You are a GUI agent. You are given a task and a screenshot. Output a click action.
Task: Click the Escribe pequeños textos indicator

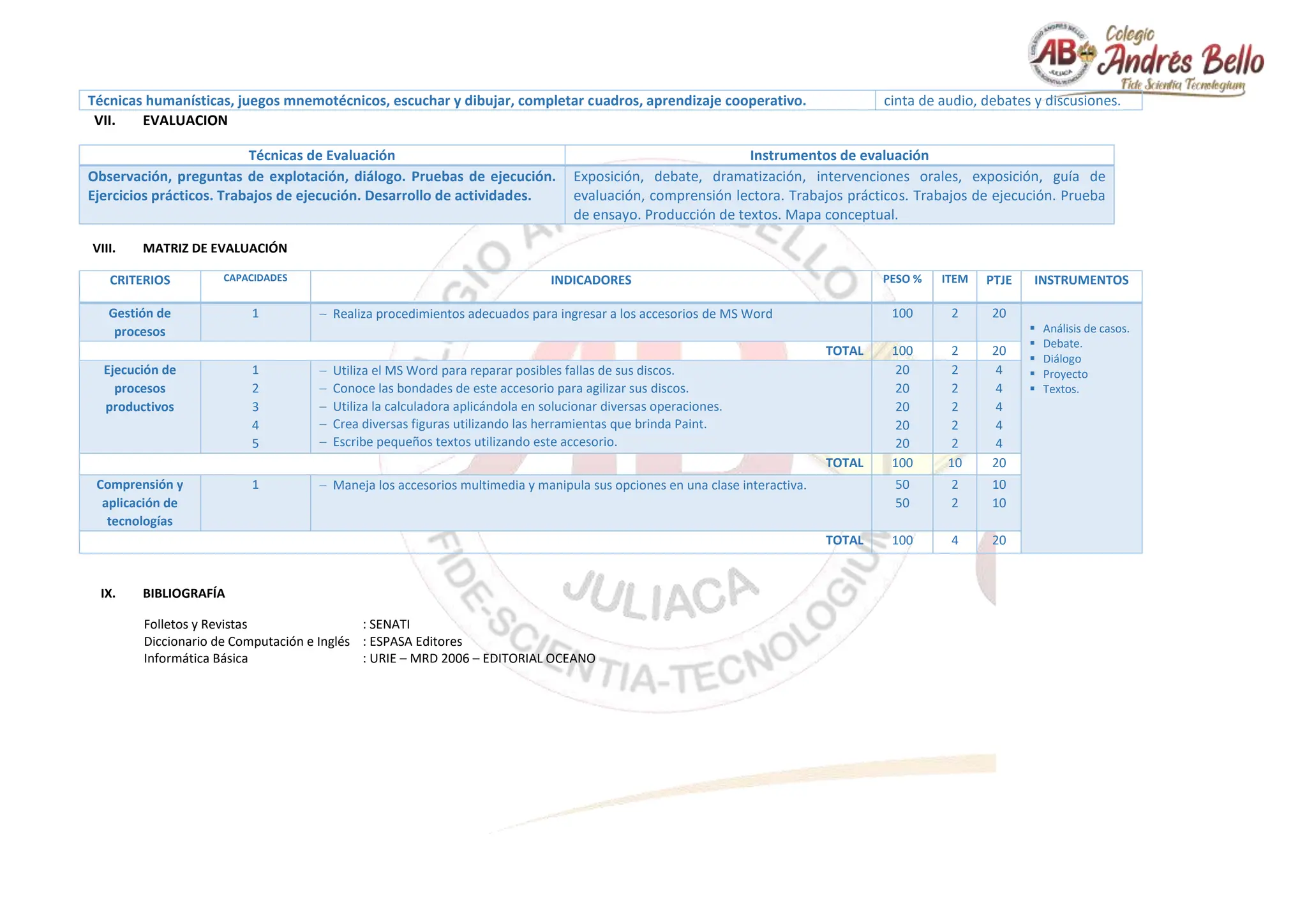pyautogui.click(x=475, y=442)
